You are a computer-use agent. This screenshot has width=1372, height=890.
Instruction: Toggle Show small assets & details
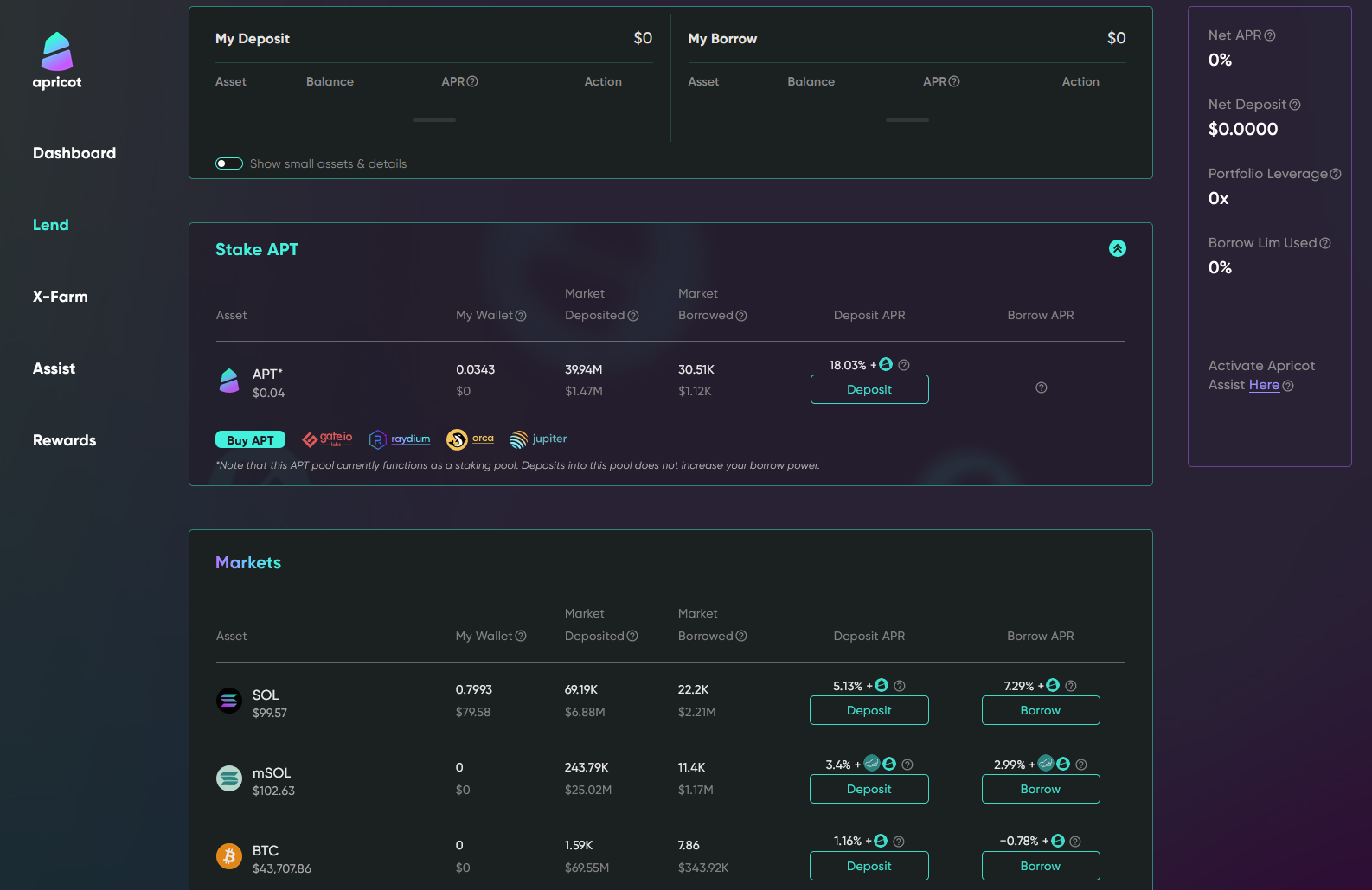point(229,163)
